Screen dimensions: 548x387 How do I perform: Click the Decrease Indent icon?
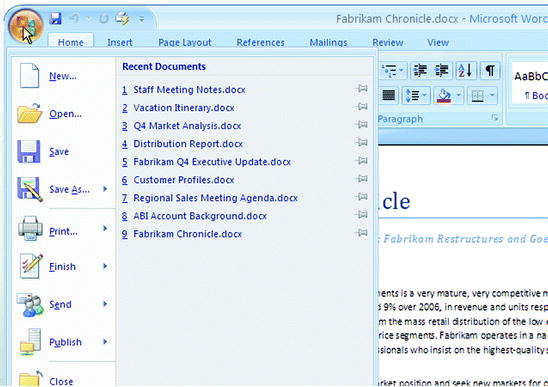pyautogui.click(x=420, y=71)
